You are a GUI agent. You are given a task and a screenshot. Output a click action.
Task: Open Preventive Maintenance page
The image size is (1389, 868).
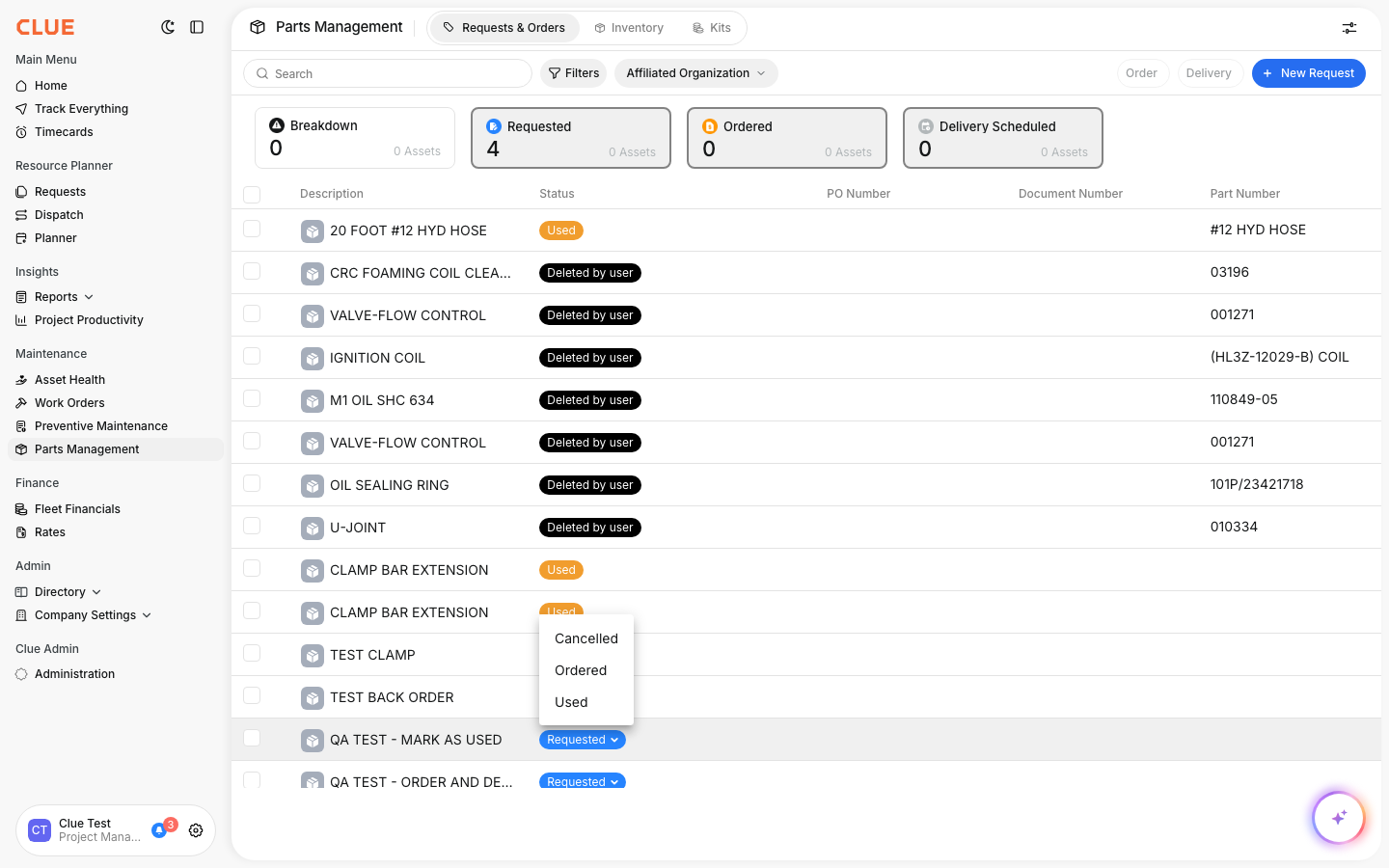101,425
